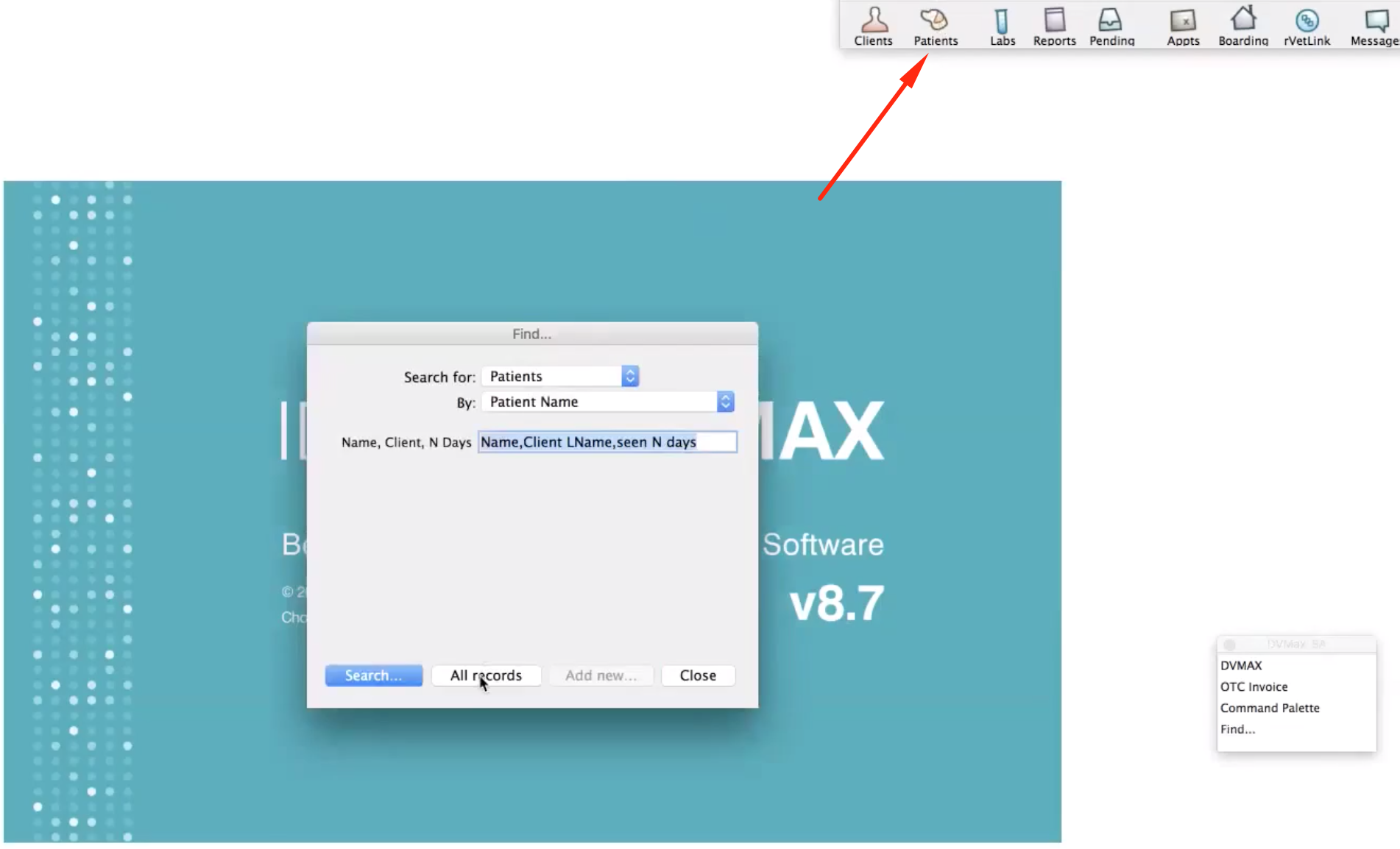Click the Add new... button
1400x849 pixels.
click(x=601, y=675)
